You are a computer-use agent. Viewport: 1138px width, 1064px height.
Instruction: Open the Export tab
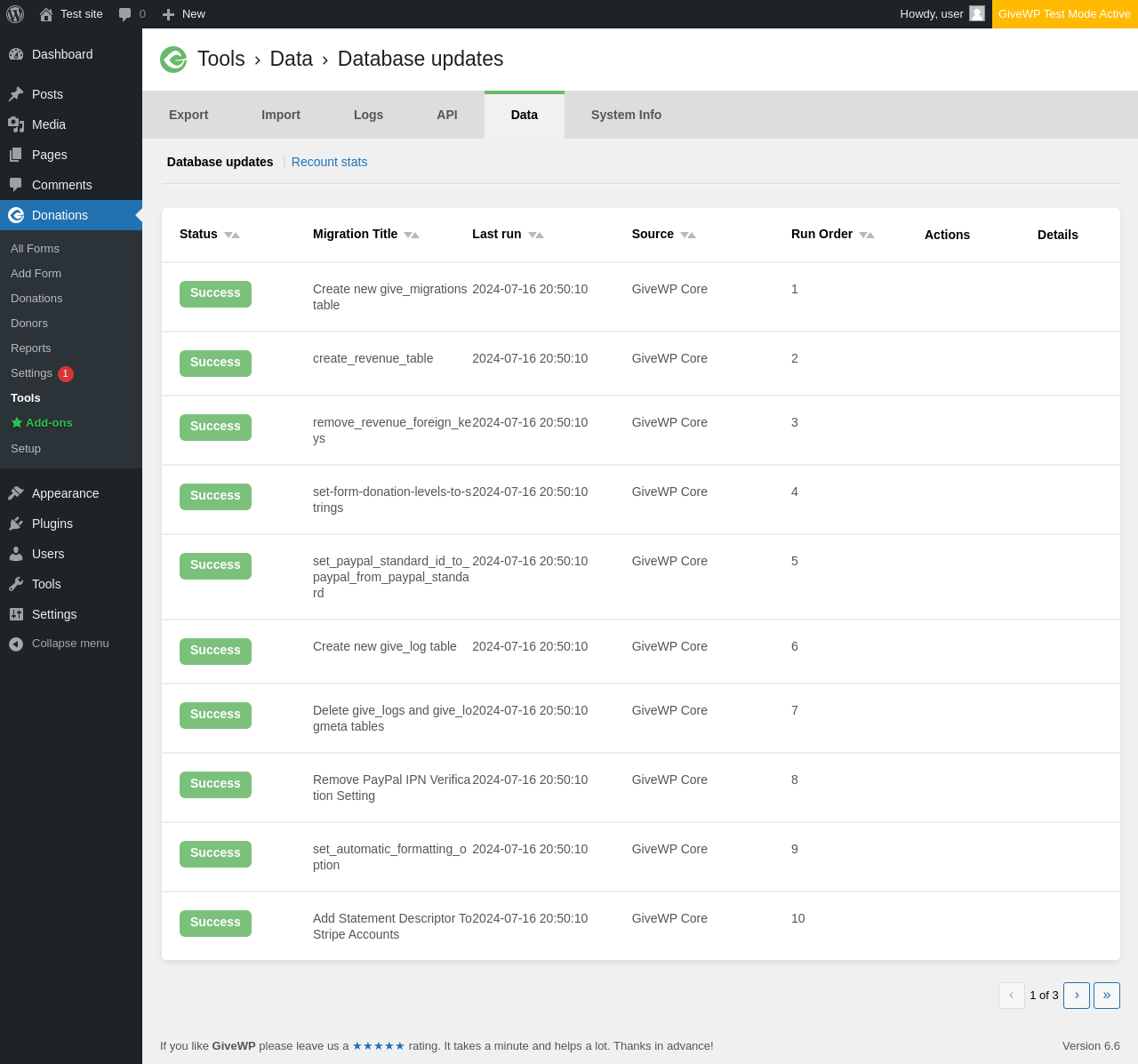point(188,115)
